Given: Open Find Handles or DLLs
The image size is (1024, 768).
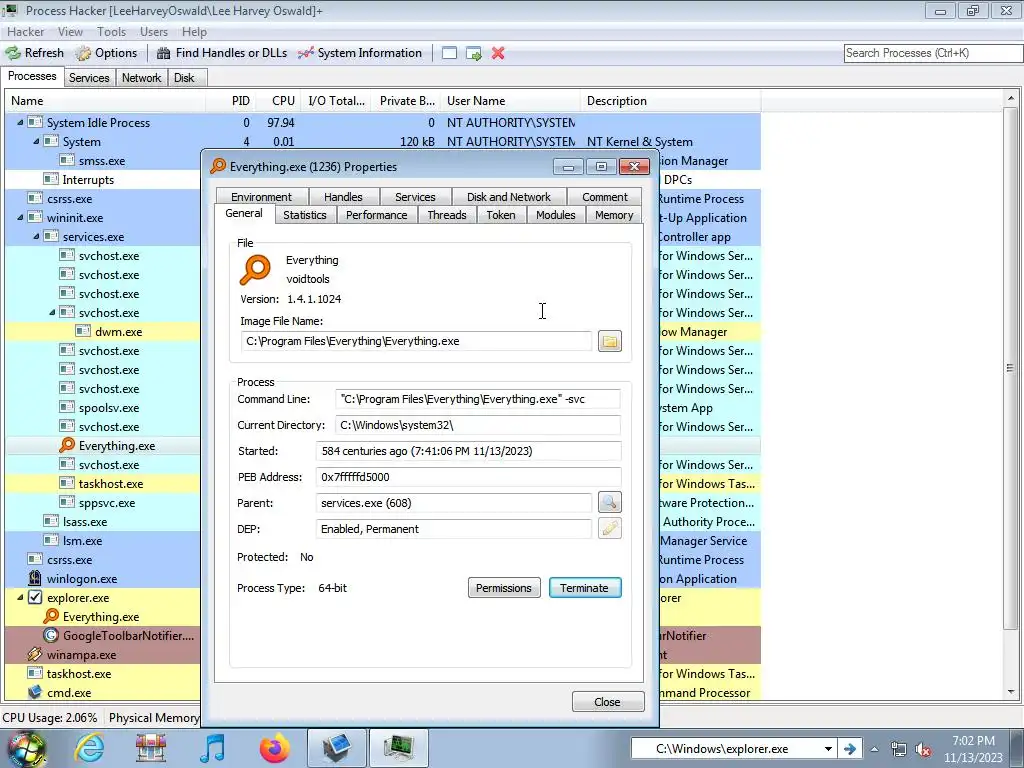Looking at the screenshot, I should (x=222, y=53).
